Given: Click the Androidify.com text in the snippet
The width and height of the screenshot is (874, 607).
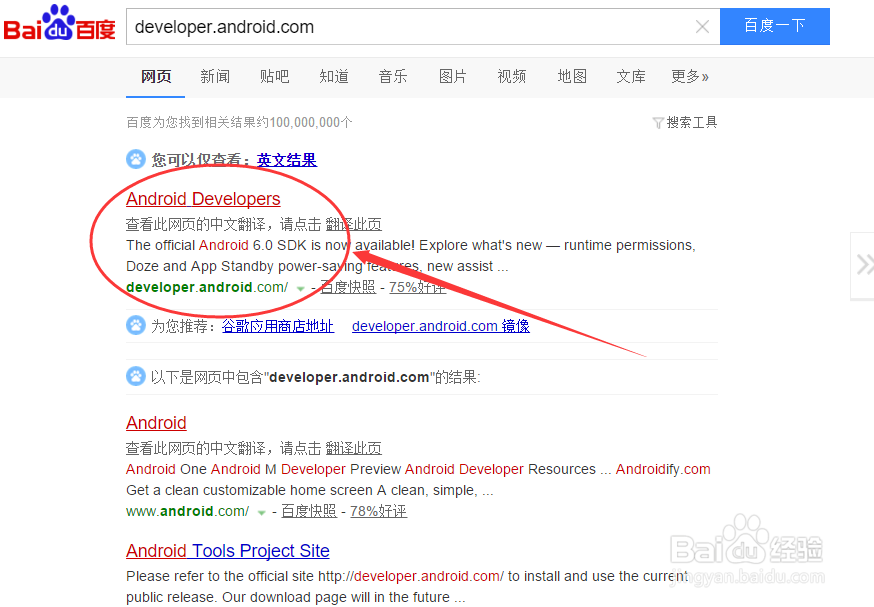Looking at the screenshot, I should pyautogui.click(x=663, y=469).
